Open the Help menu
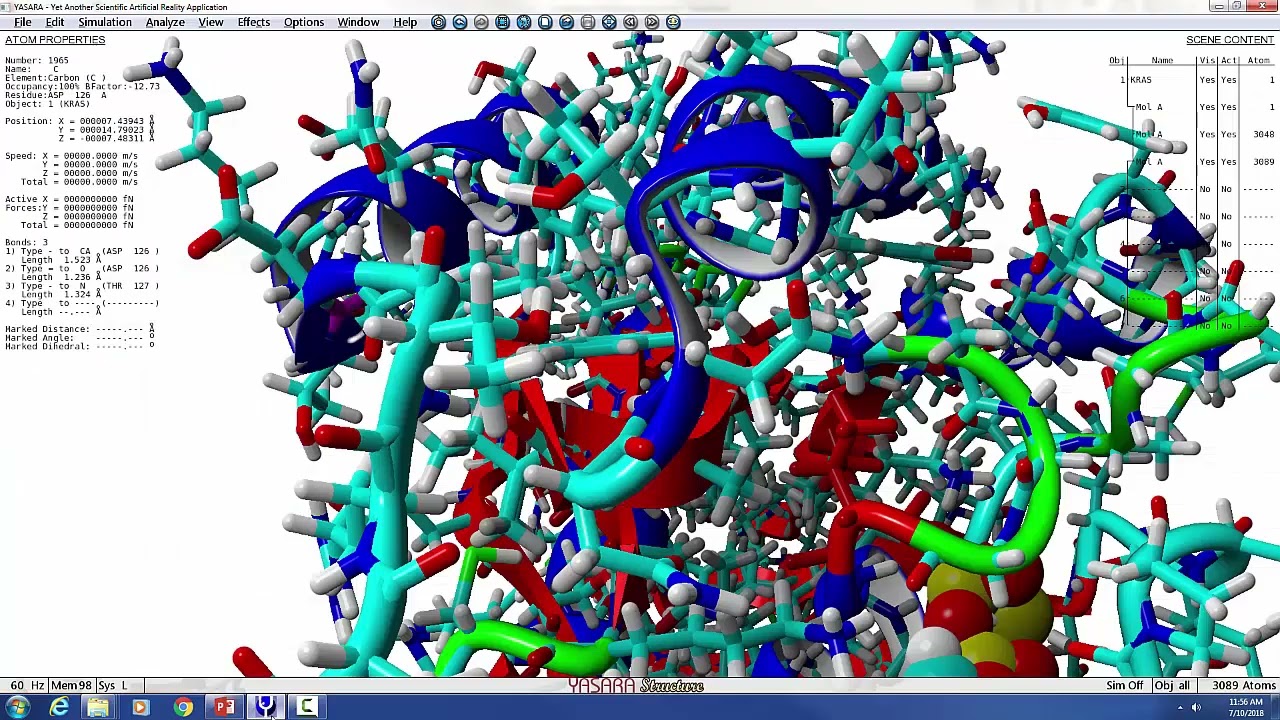Viewport: 1280px width, 720px height. [405, 22]
